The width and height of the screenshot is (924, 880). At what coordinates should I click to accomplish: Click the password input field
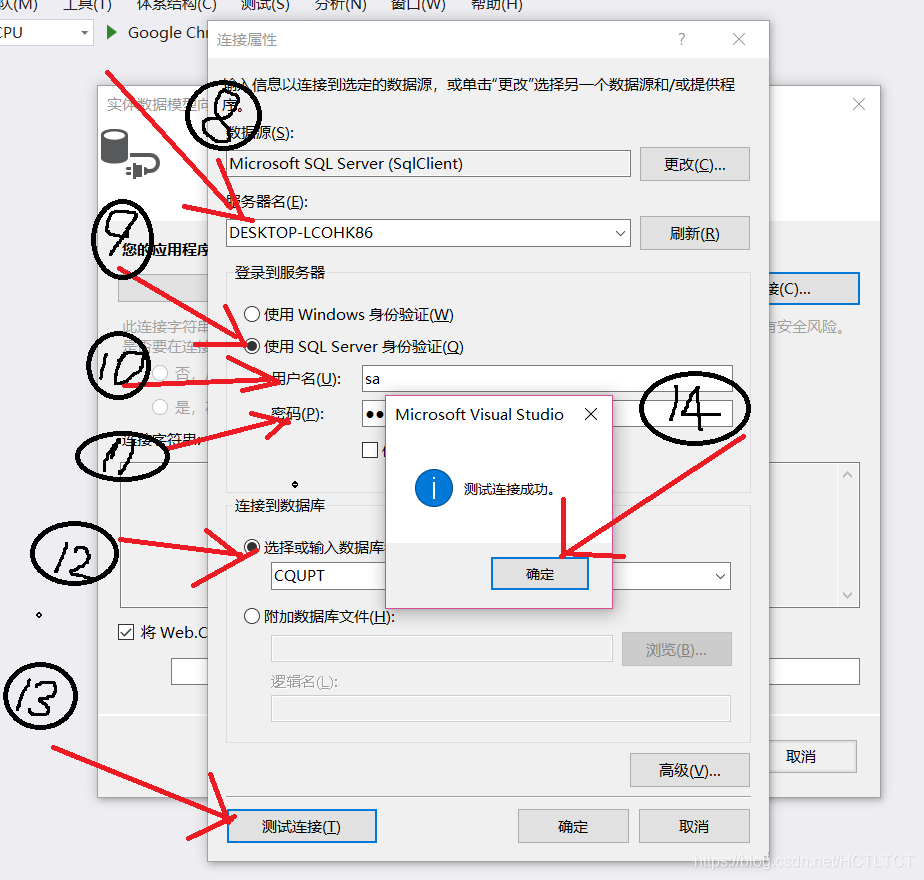point(547,414)
